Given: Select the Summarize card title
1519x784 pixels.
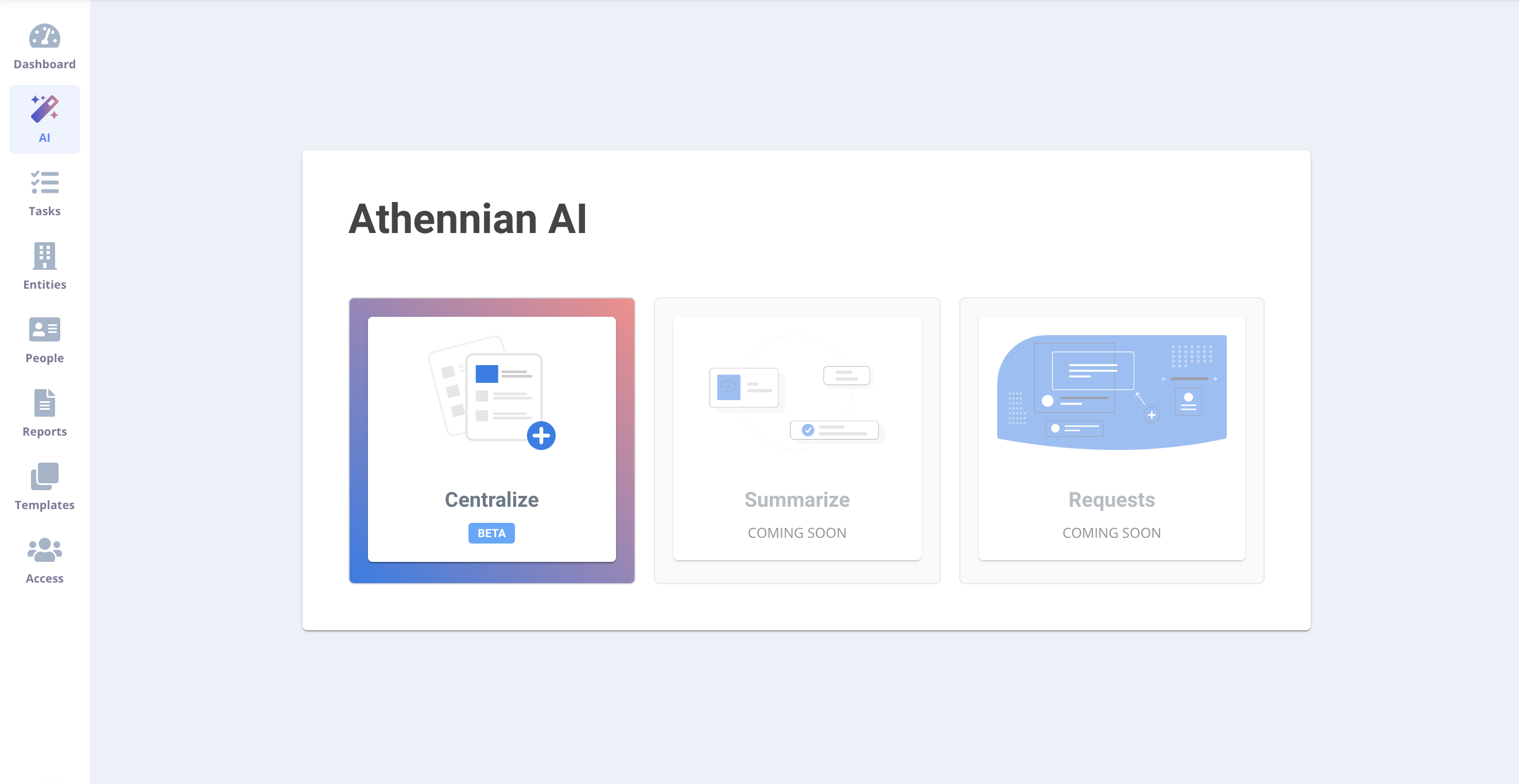Looking at the screenshot, I should (x=797, y=499).
